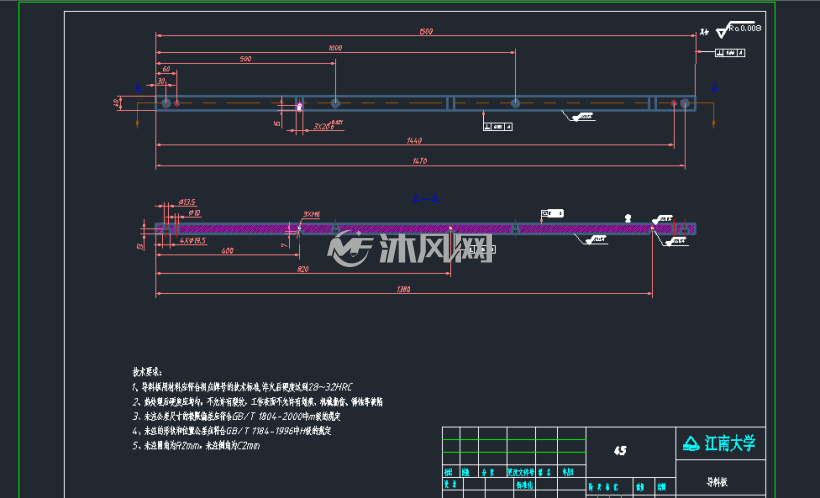Click the 820 dimension text
The width and height of the screenshot is (820, 498).
coord(303,269)
